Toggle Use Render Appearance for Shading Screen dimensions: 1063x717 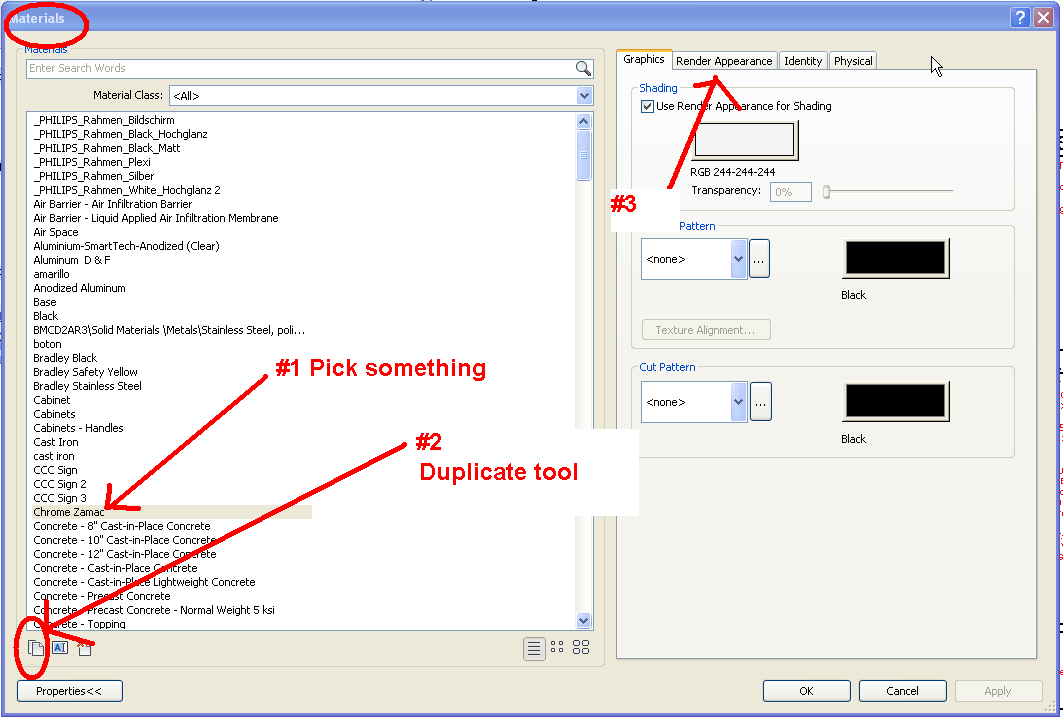[647, 106]
